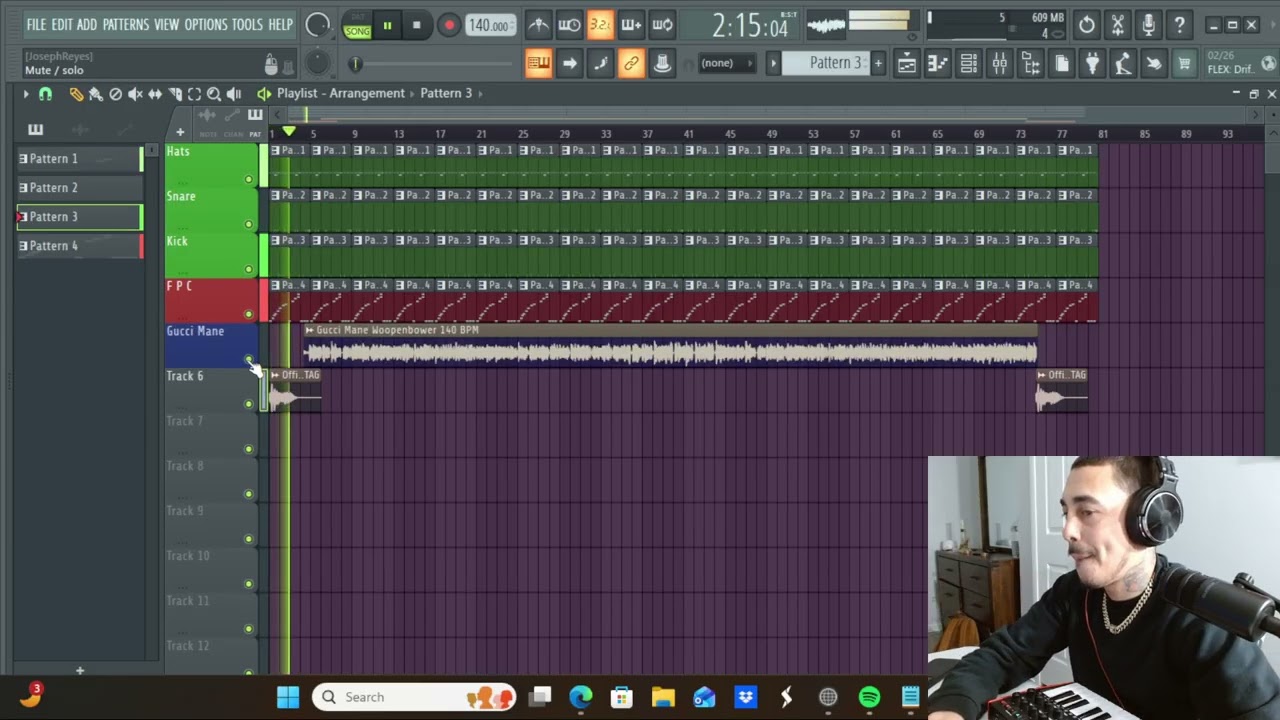Screen dimensions: 1280x720
Task: Expand the Playlist - Arrangement breadcrumb
Action: [x=341, y=93]
